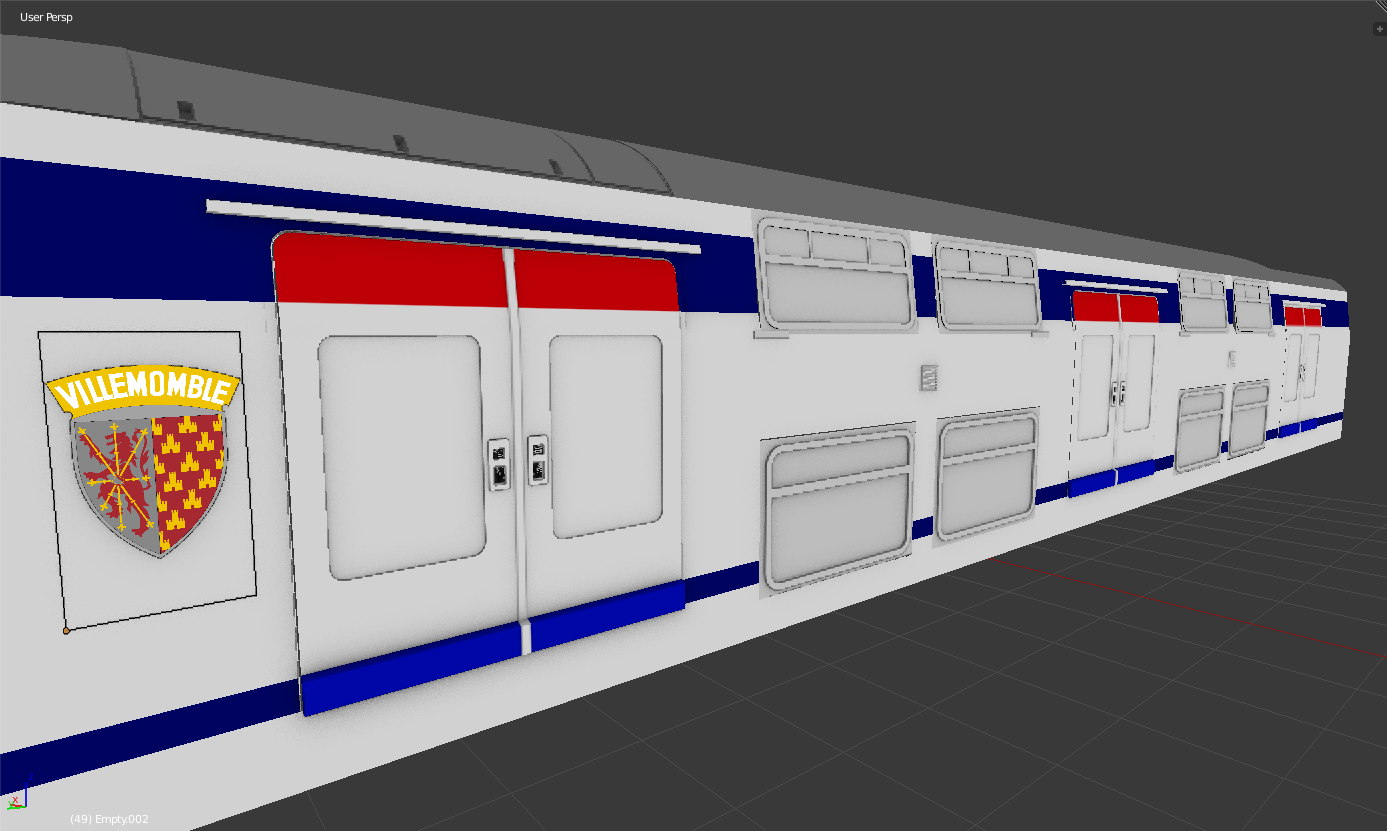Expand the sidebar with the plus icon

click(x=1380, y=29)
